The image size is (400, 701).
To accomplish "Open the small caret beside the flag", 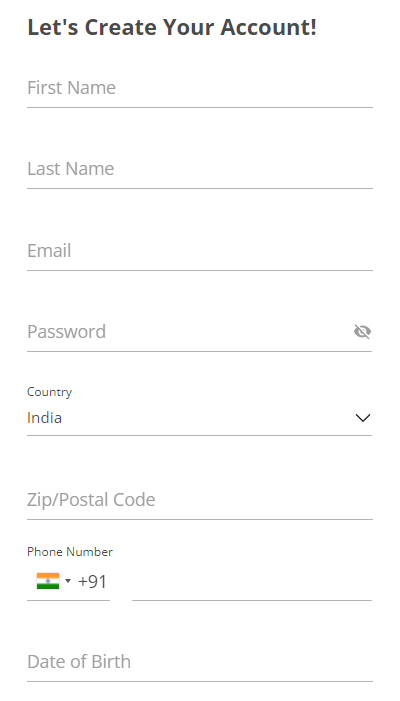I will tap(68, 581).
